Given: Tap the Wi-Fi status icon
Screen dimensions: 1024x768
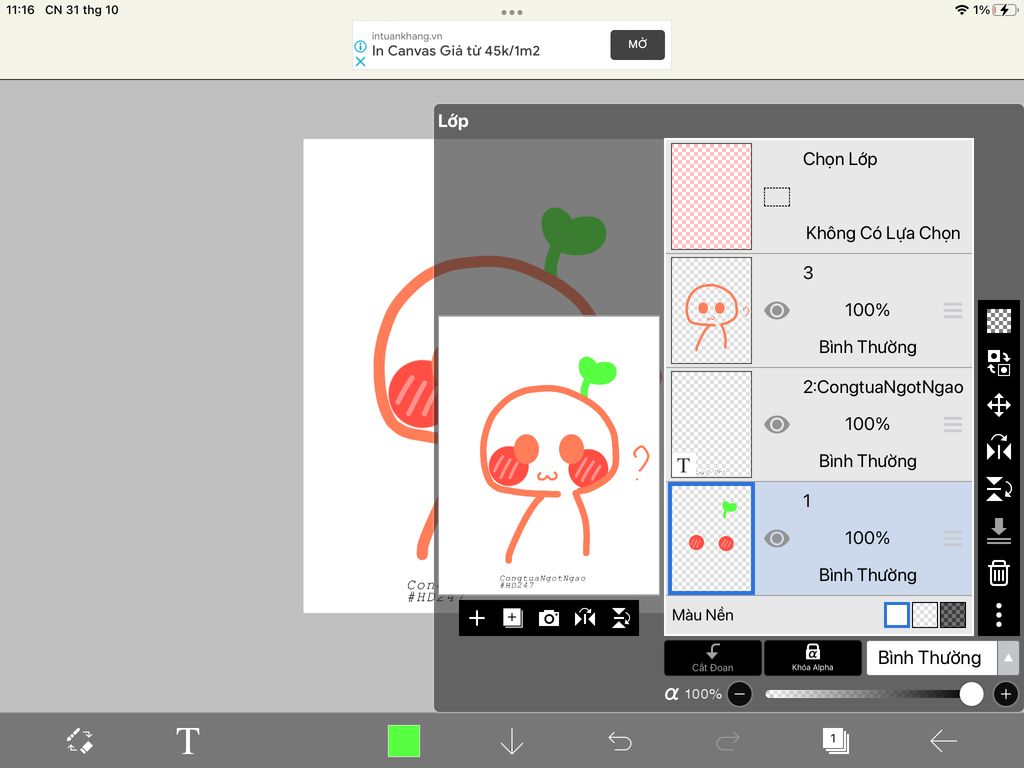Looking at the screenshot, I should (961, 10).
